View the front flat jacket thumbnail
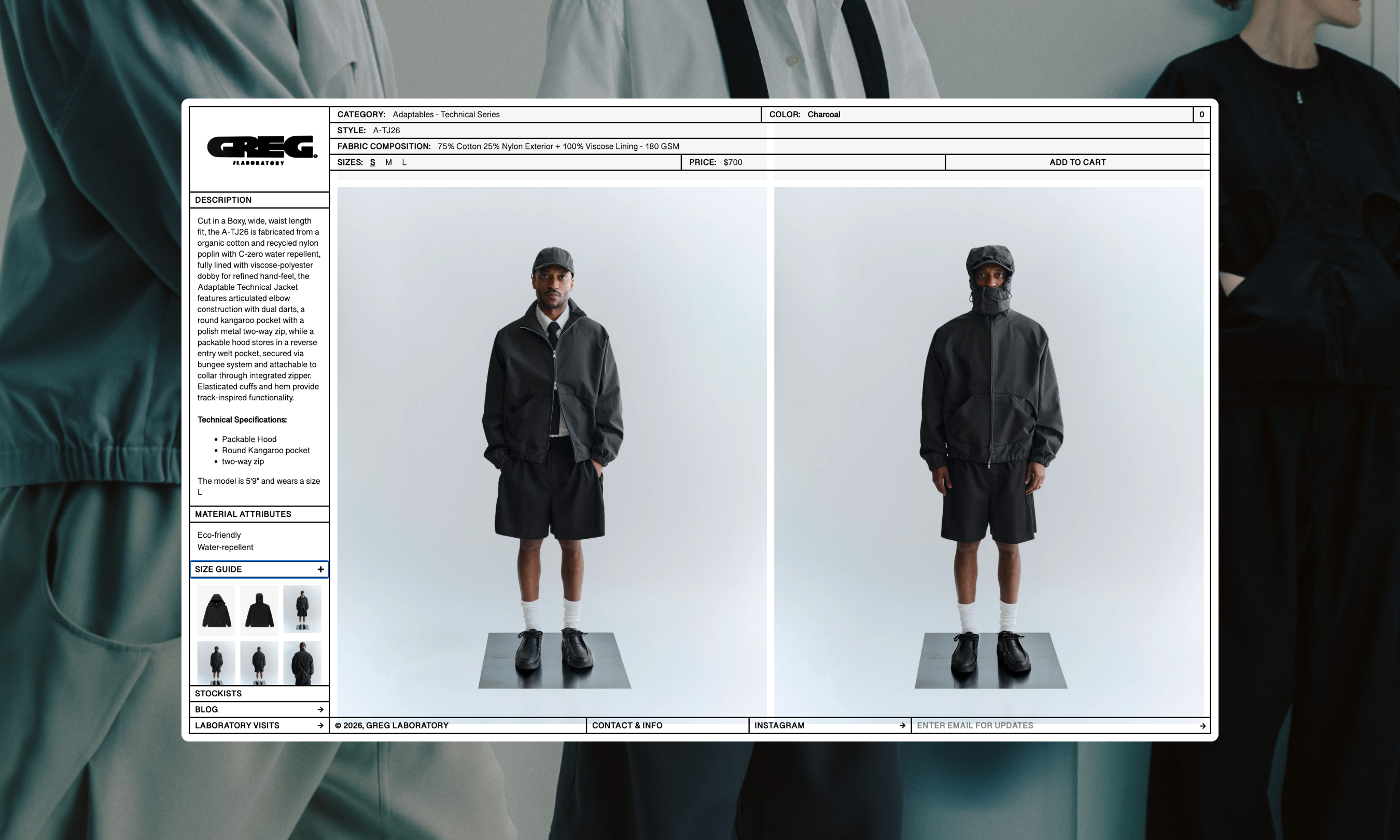This screenshot has height=840, width=1400. click(x=216, y=610)
